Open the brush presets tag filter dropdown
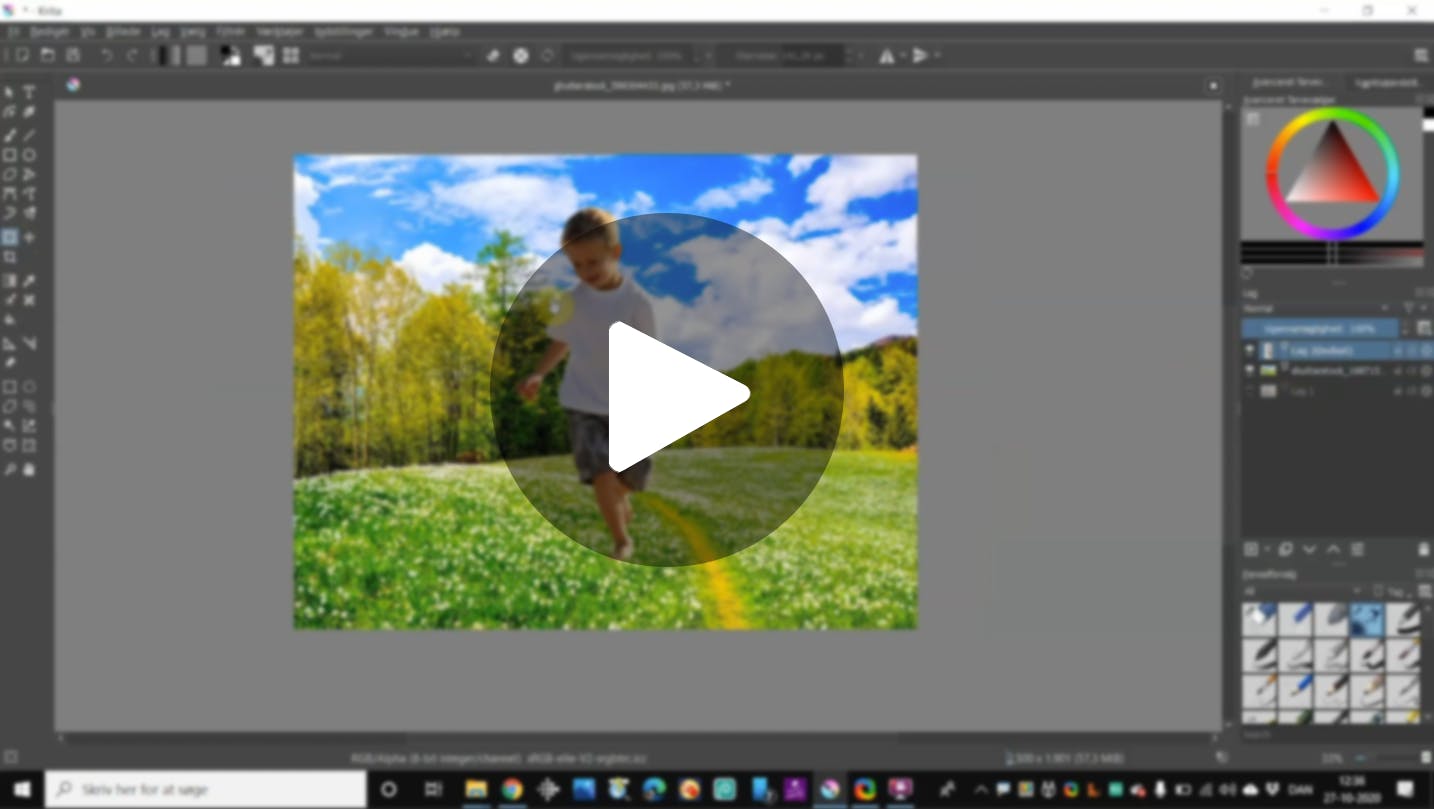The image size is (1434, 809). (x=1303, y=590)
